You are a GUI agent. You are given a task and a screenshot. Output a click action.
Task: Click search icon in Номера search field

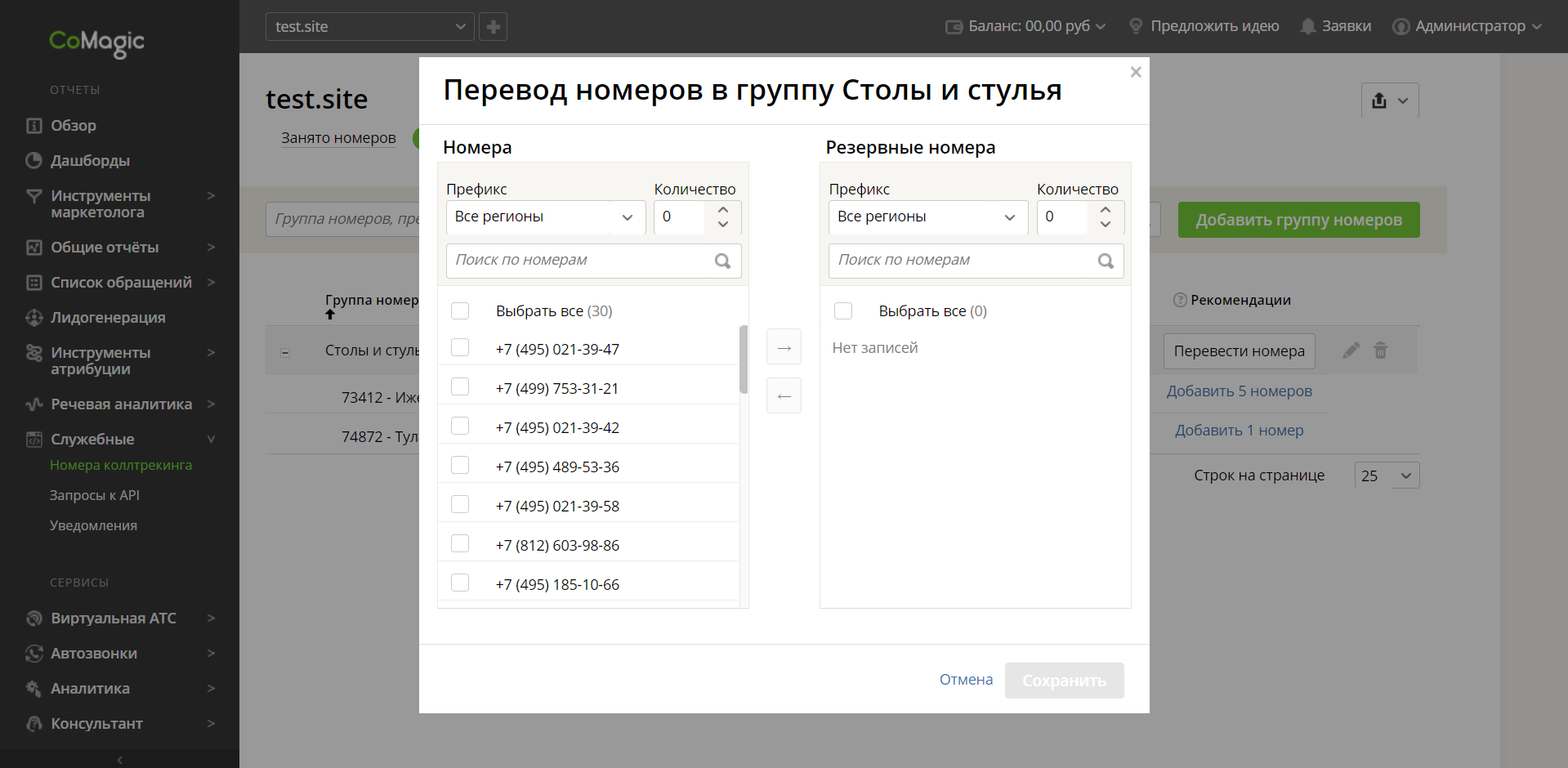point(722,261)
